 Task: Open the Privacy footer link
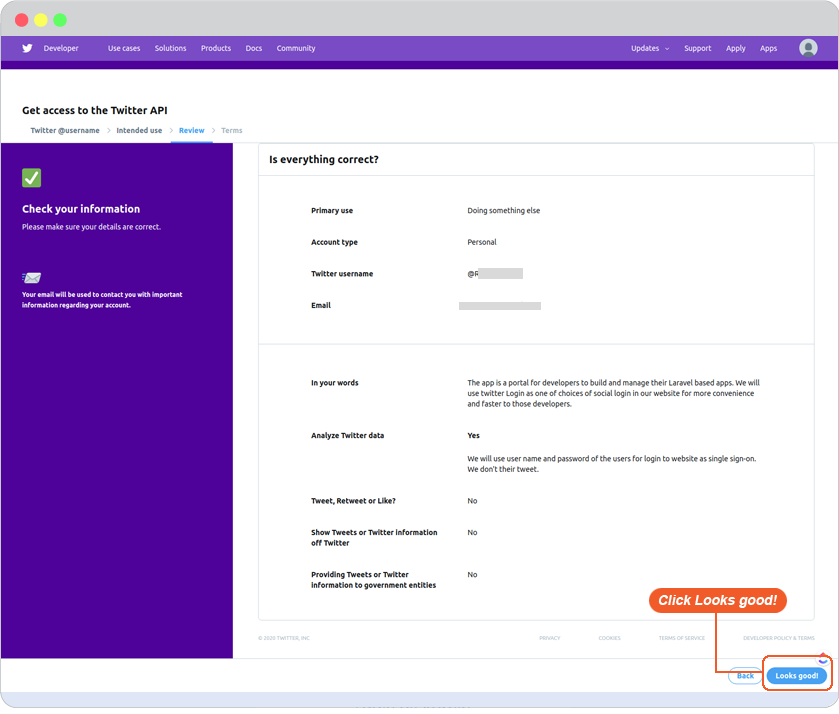550,638
